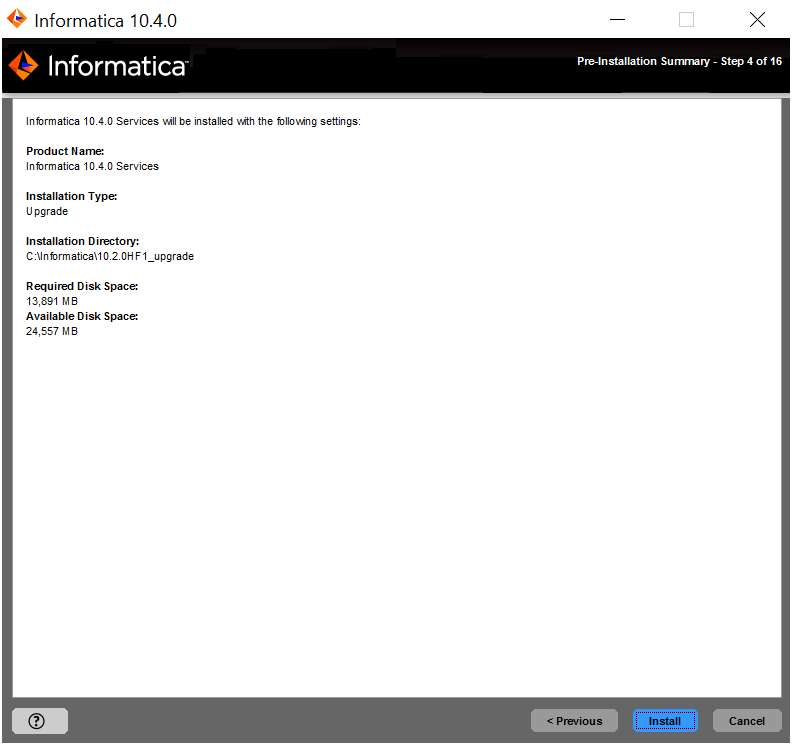The width and height of the screenshot is (794, 745).
Task: Click the 13,891 MB required space value
Action: 52,301
